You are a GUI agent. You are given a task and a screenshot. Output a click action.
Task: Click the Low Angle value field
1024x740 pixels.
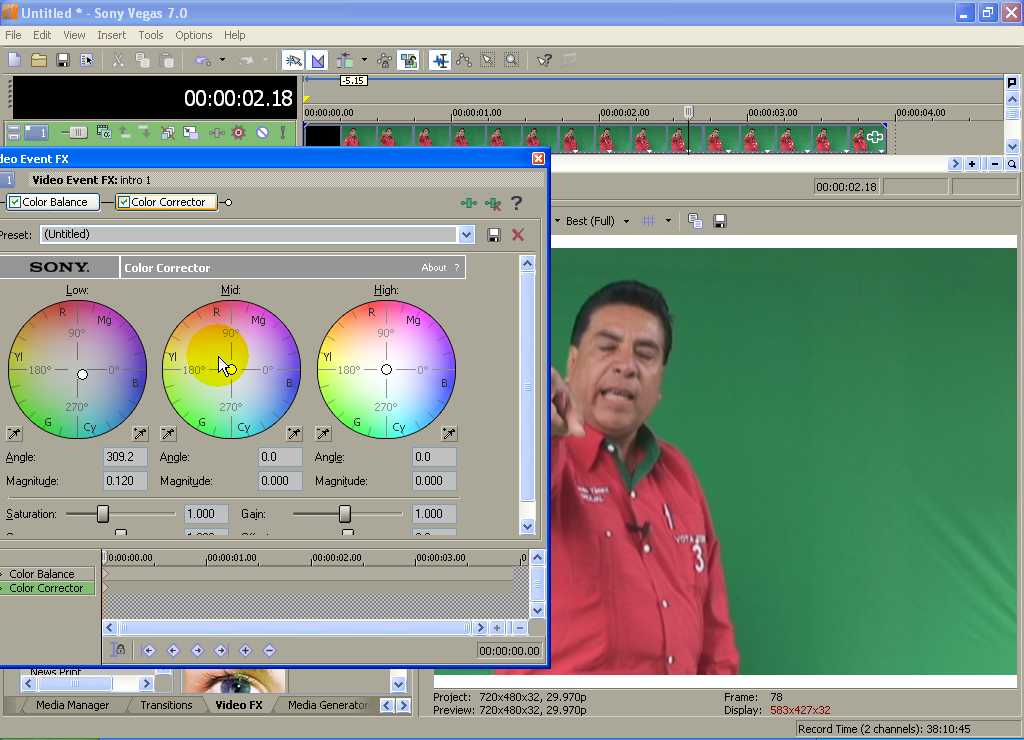pyautogui.click(x=125, y=457)
